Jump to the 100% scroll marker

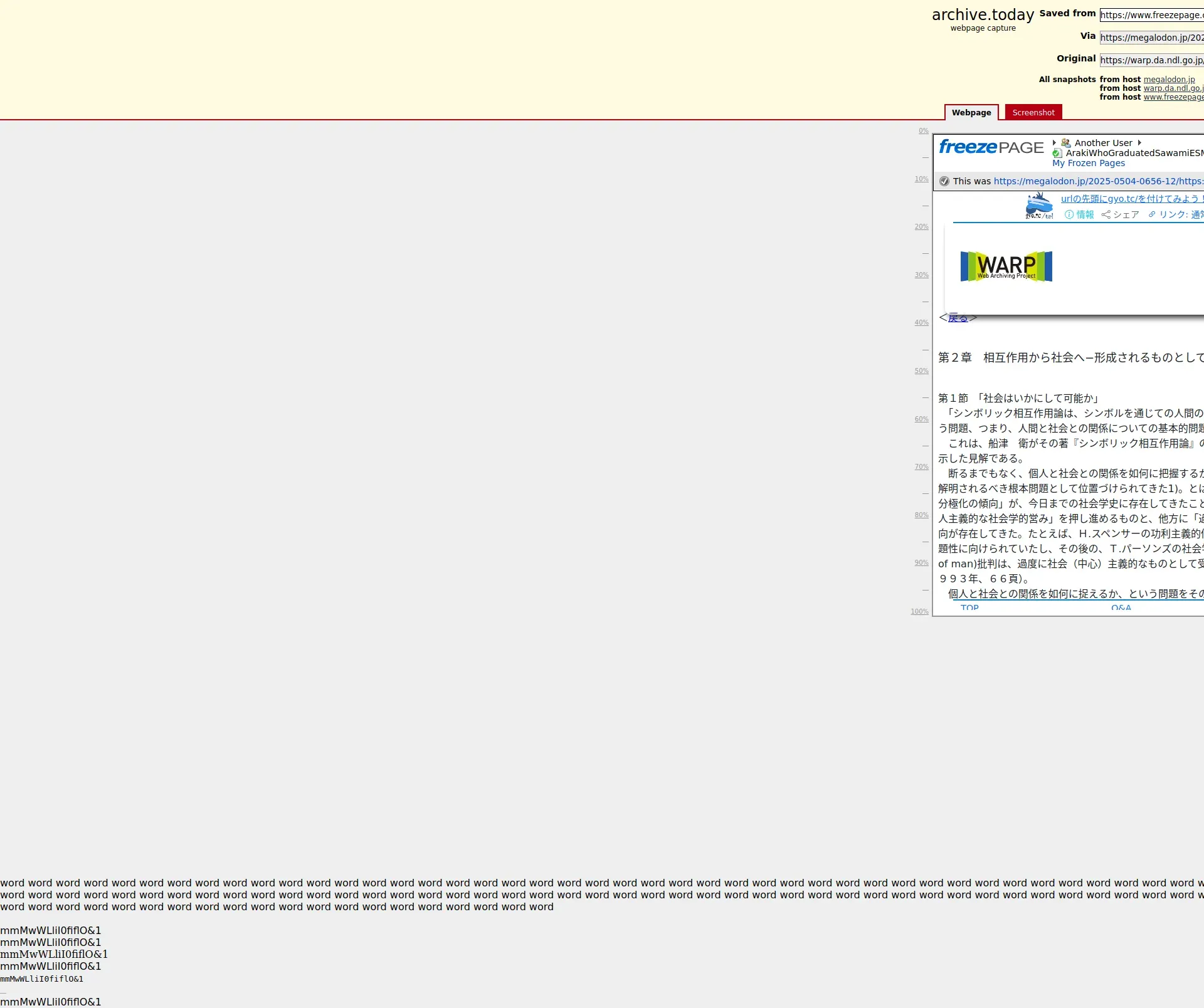click(x=919, y=611)
